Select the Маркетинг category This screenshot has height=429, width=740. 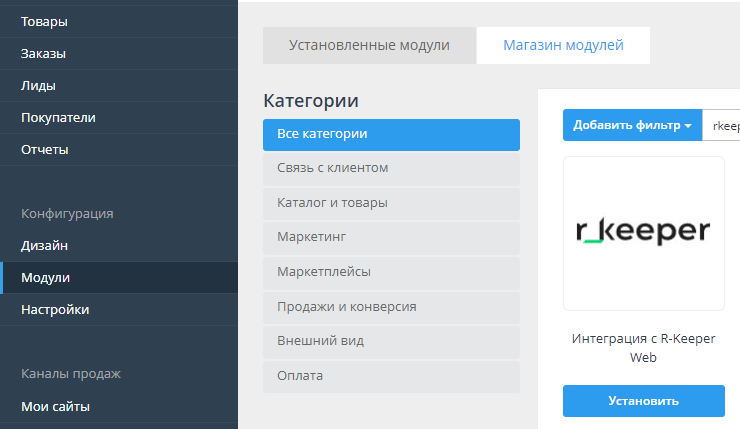pyautogui.click(x=391, y=237)
